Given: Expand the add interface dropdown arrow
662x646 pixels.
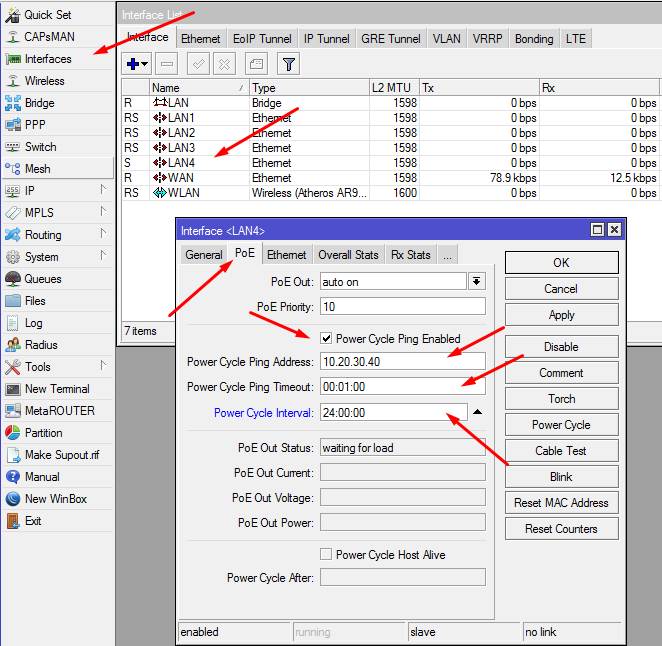Looking at the screenshot, I should 145,65.
